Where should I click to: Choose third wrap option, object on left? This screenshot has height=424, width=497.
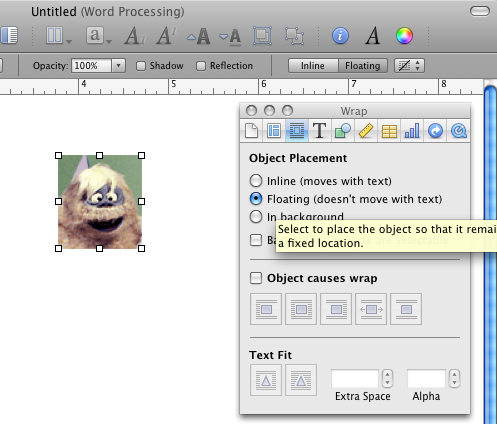coord(336,309)
